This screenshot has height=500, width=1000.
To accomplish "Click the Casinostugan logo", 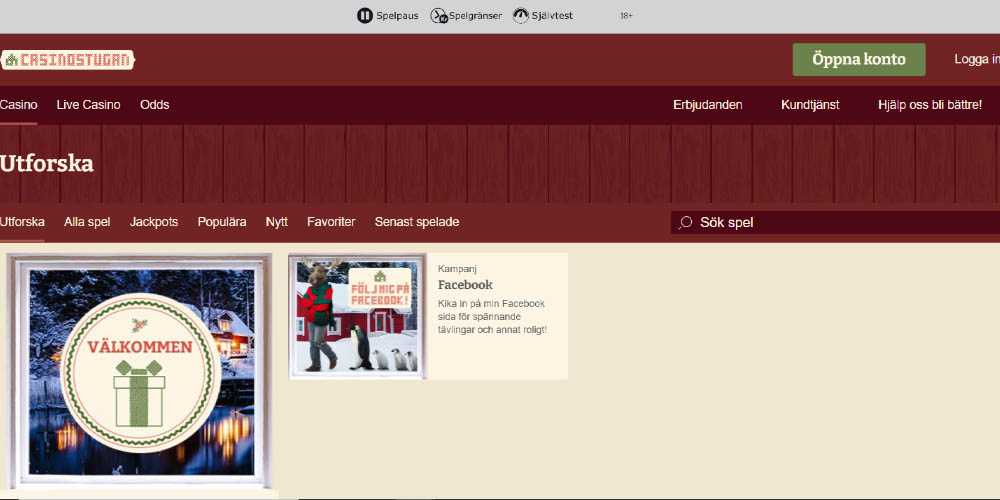I will point(67,60).
